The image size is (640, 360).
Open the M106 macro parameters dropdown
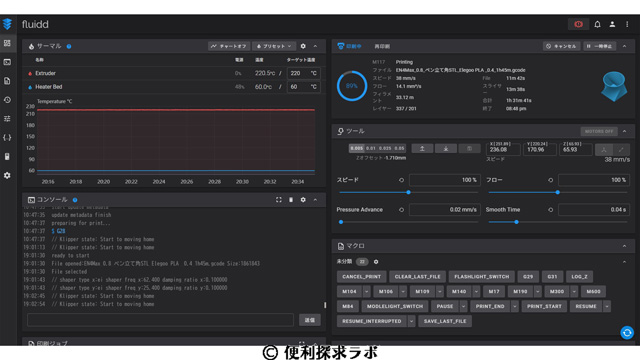[x=403, y=291]
